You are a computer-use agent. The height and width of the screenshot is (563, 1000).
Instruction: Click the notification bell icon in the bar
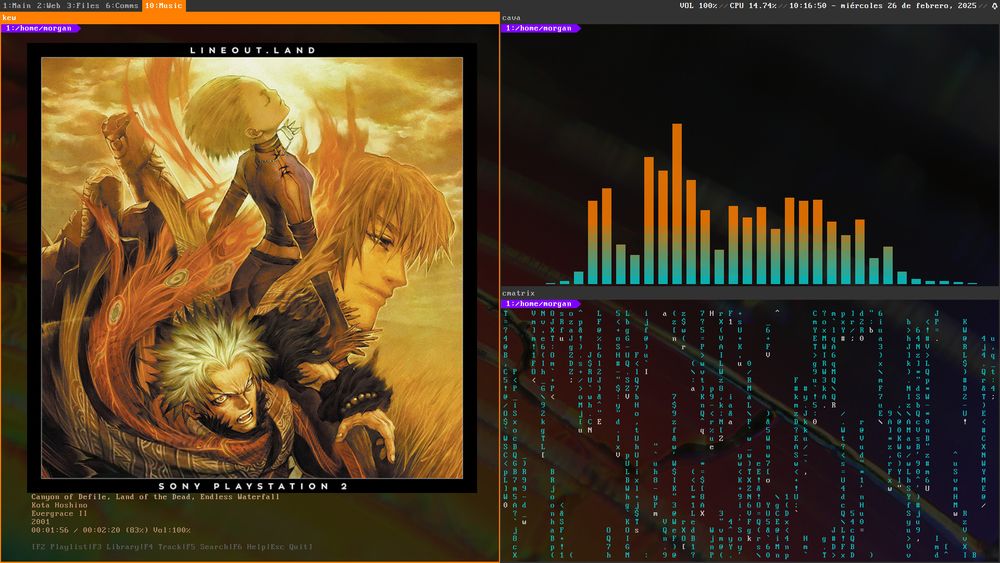point(994,6)
